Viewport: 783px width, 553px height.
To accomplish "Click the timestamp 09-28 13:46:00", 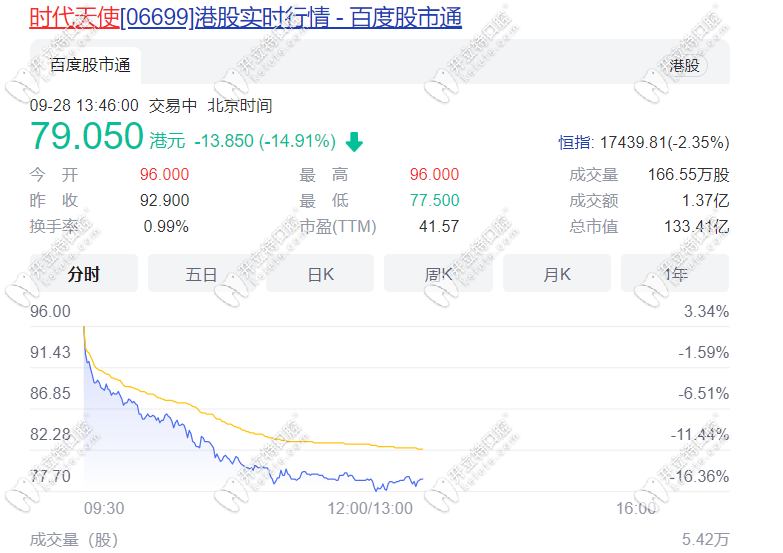I will (x=84, y=105).
